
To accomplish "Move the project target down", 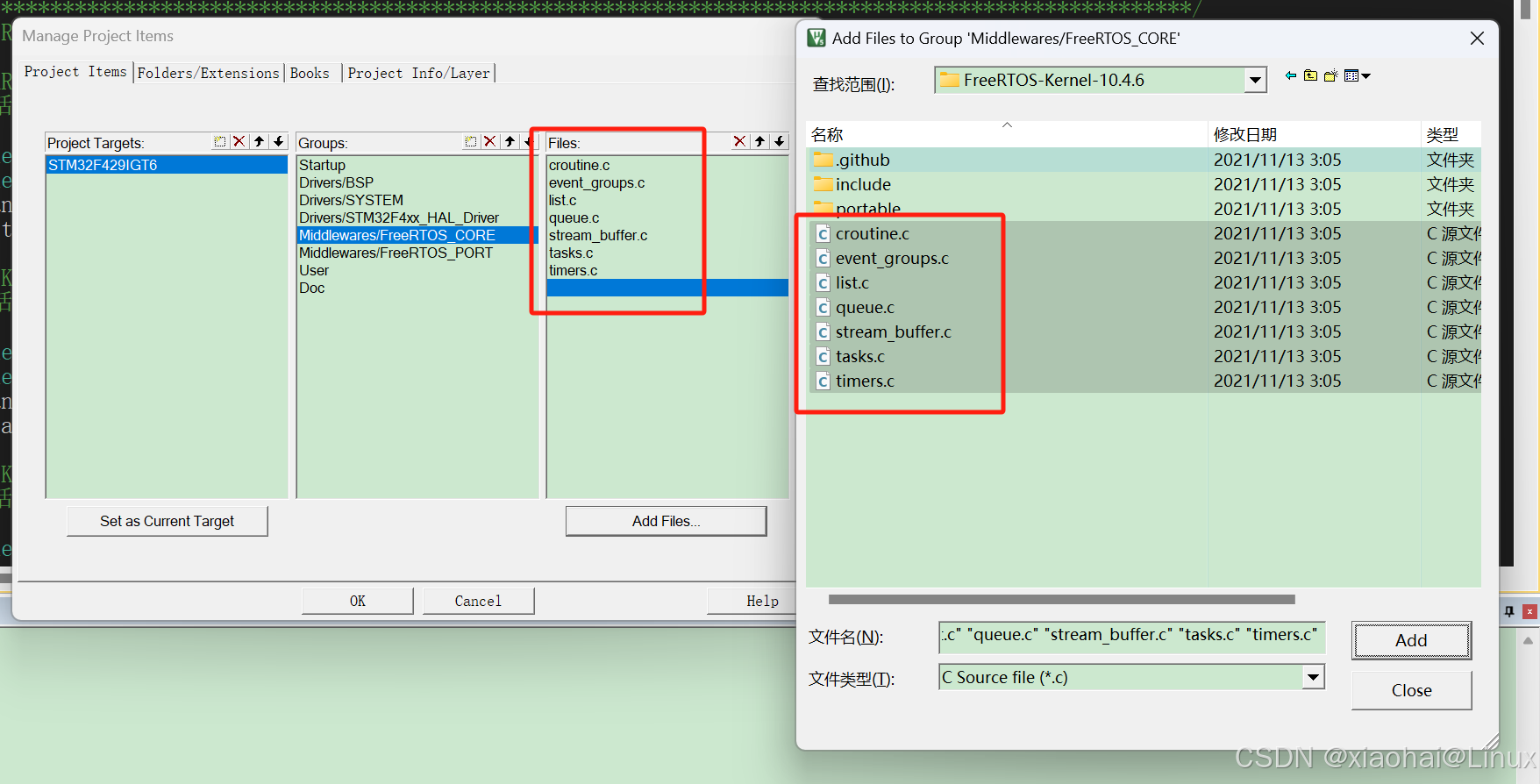I will pyautogui.click(x=278, y=141).
